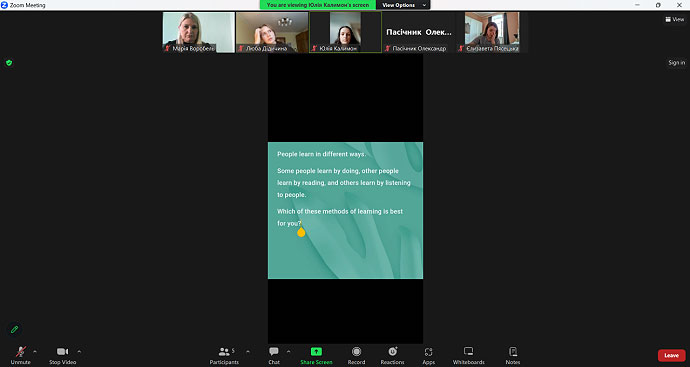Click the green Share Screen button
Image resolution: width=690 pixels, height=367 pixels.
coord(316,355)
